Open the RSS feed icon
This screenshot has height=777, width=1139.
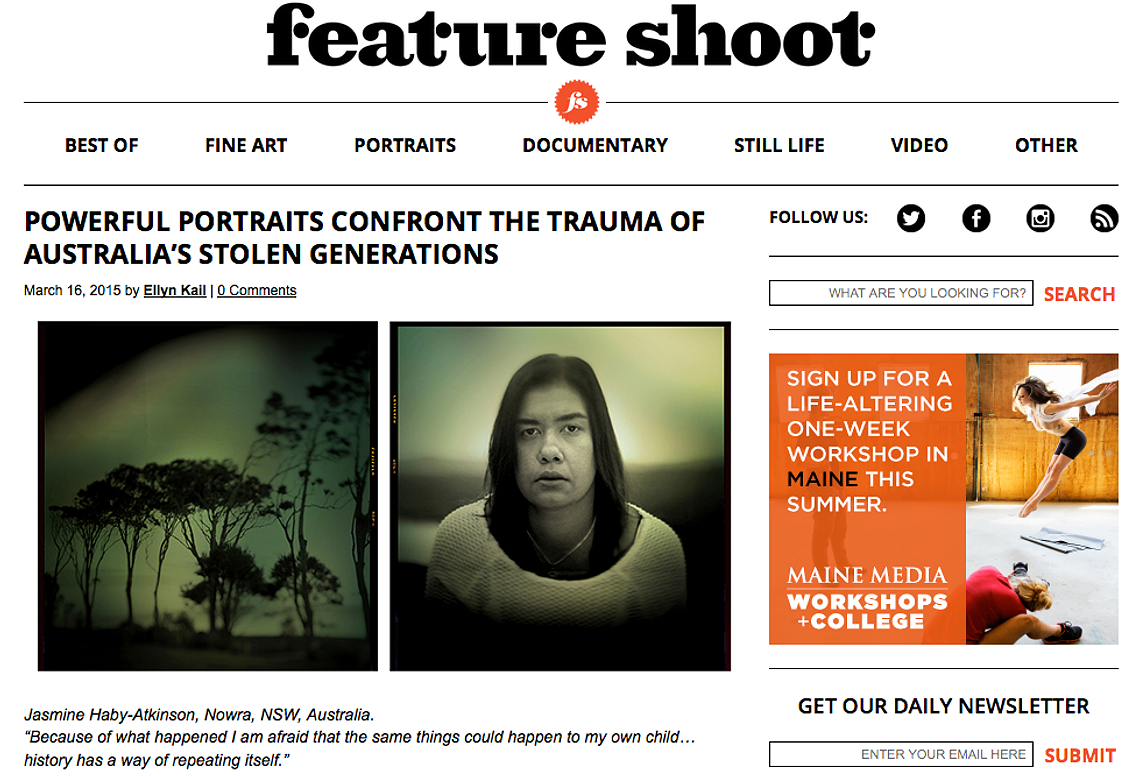pyautogui.click(x=1103, y=218)
